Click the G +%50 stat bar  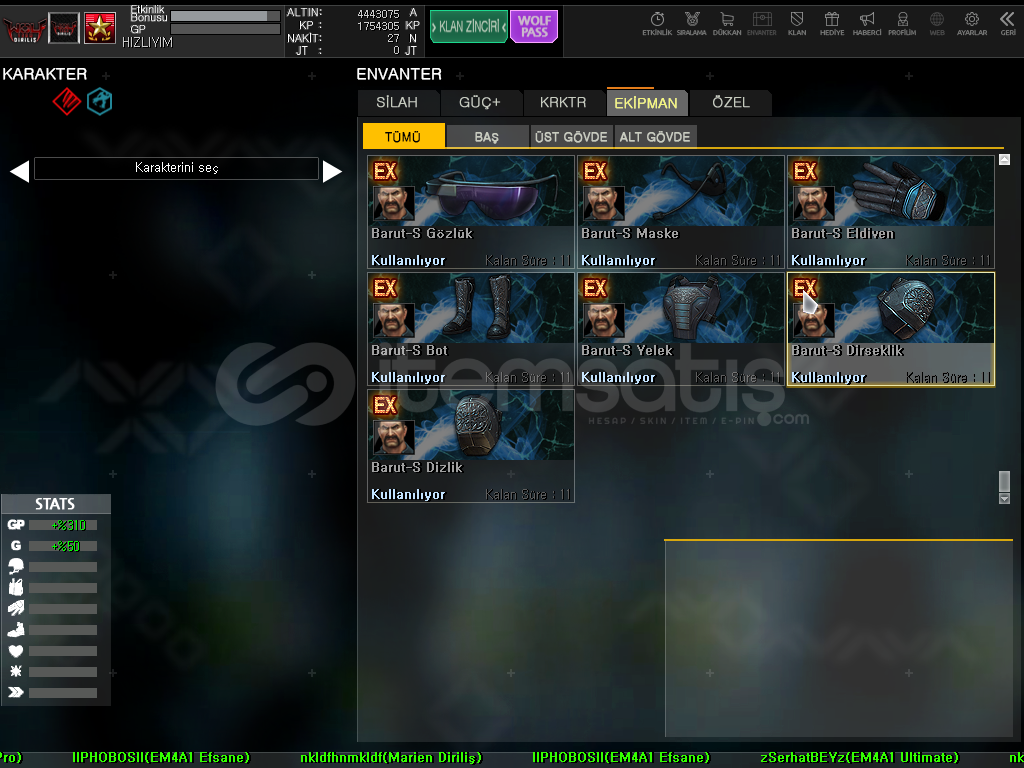pos(63,546)
